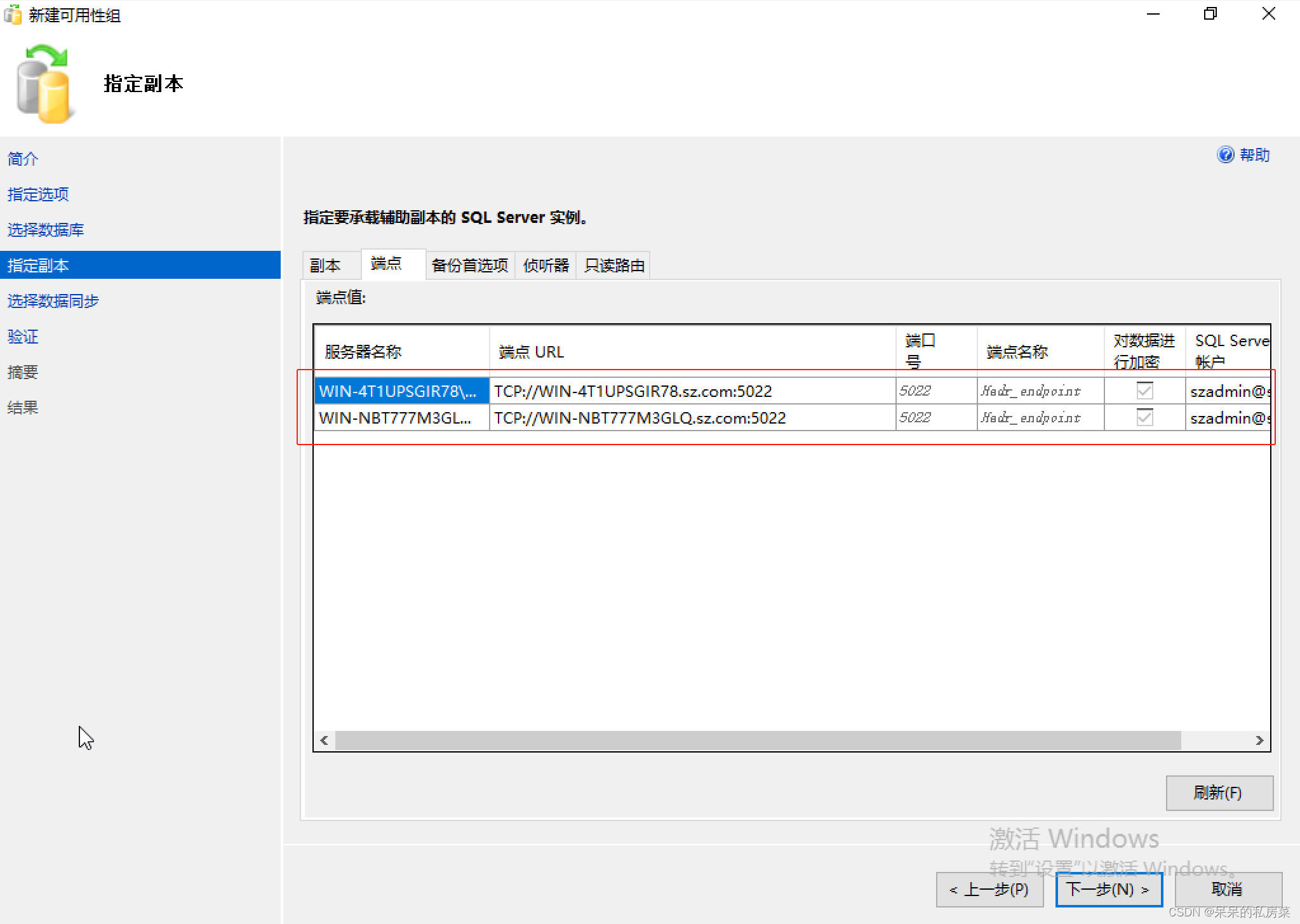Click endpoint URL TCP://WIN-NBT777M3GLQ.sz.com:5022
The width and height of the screenshot is (1300, 924).
(692, 417)
